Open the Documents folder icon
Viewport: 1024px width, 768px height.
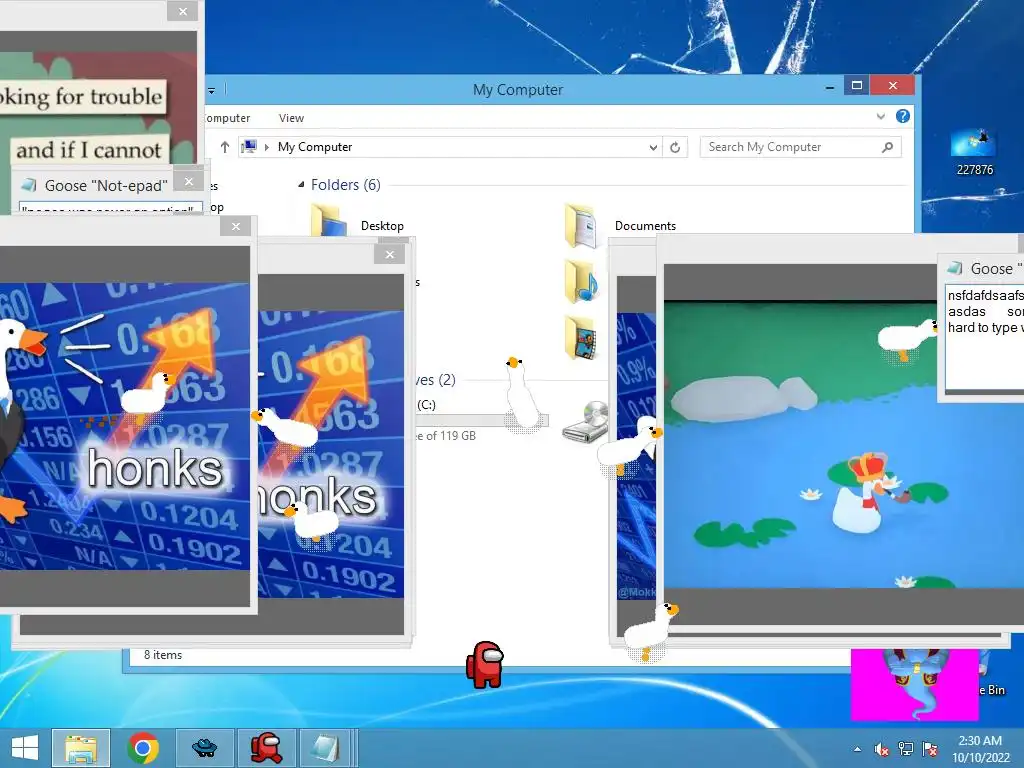(581, 226)
